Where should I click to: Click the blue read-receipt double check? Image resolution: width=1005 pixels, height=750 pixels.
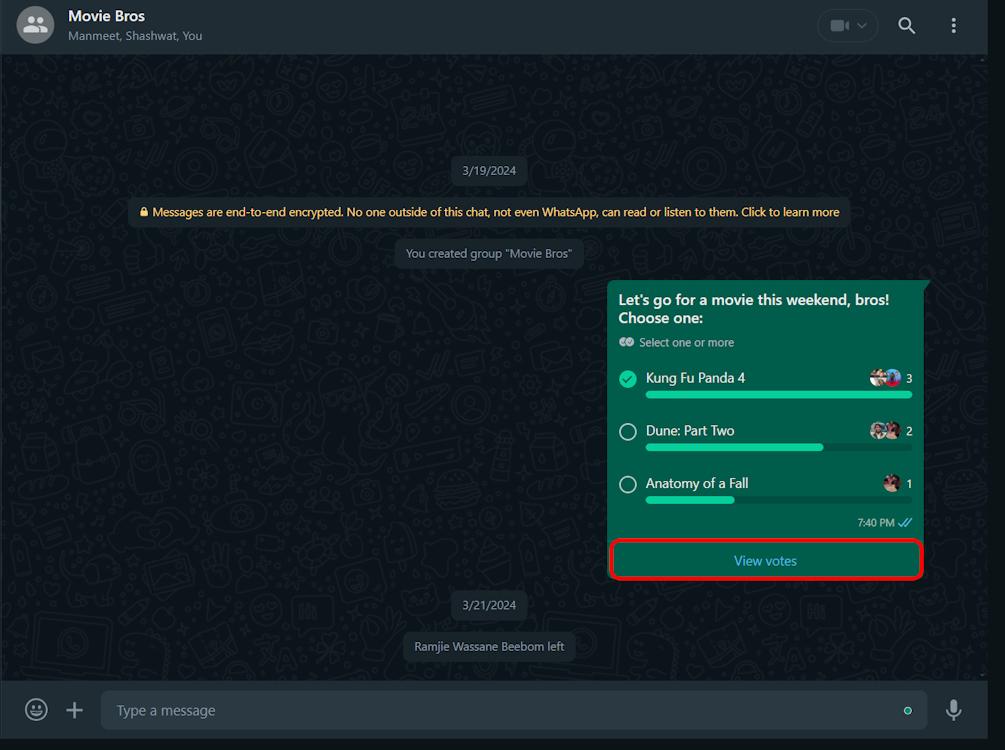(905, 523)
